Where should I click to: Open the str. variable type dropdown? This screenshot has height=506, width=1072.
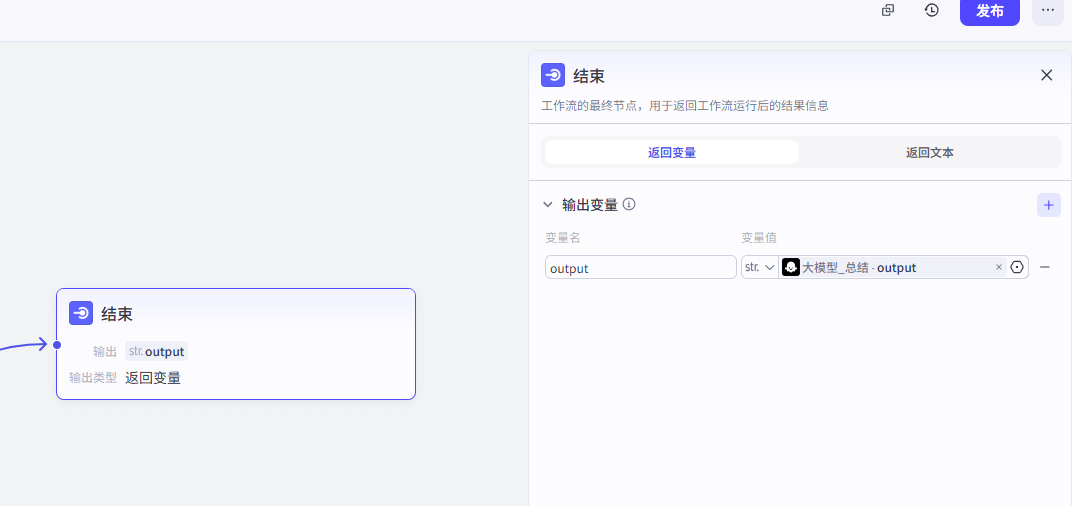759,267
